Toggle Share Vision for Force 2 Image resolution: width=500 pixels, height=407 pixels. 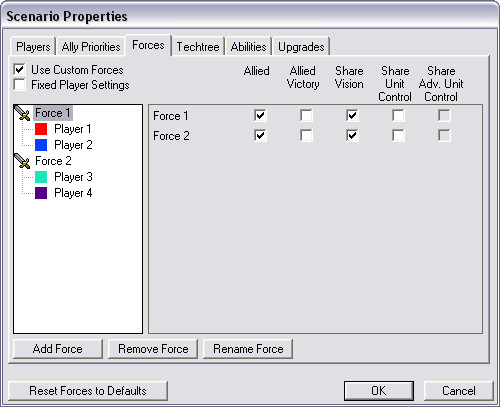coord(352,136)
